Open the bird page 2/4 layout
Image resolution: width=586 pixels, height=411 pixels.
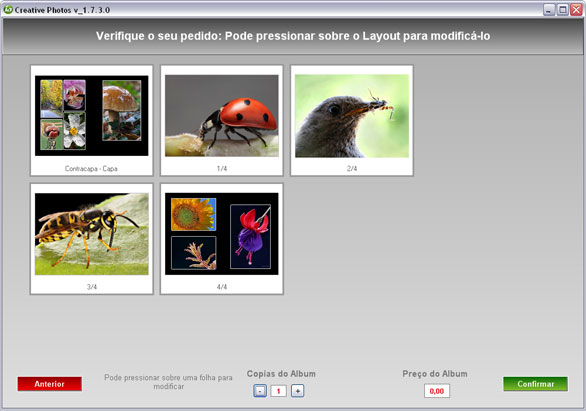tap(352, 120)
